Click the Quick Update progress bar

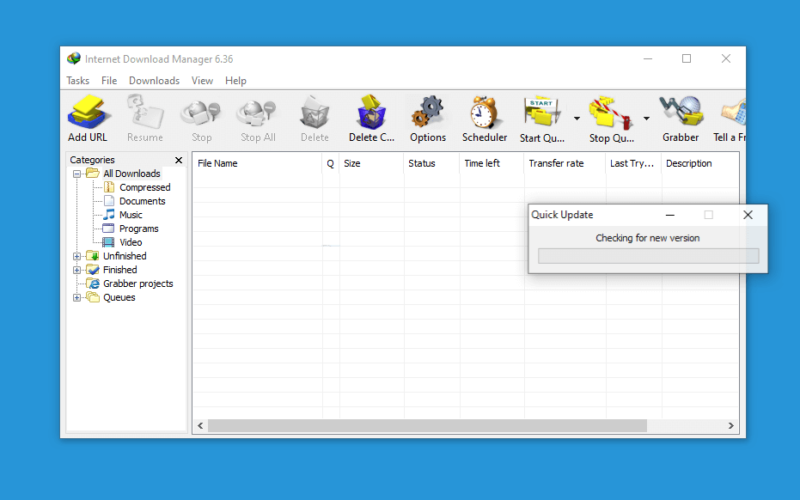[x=648, y=256]
